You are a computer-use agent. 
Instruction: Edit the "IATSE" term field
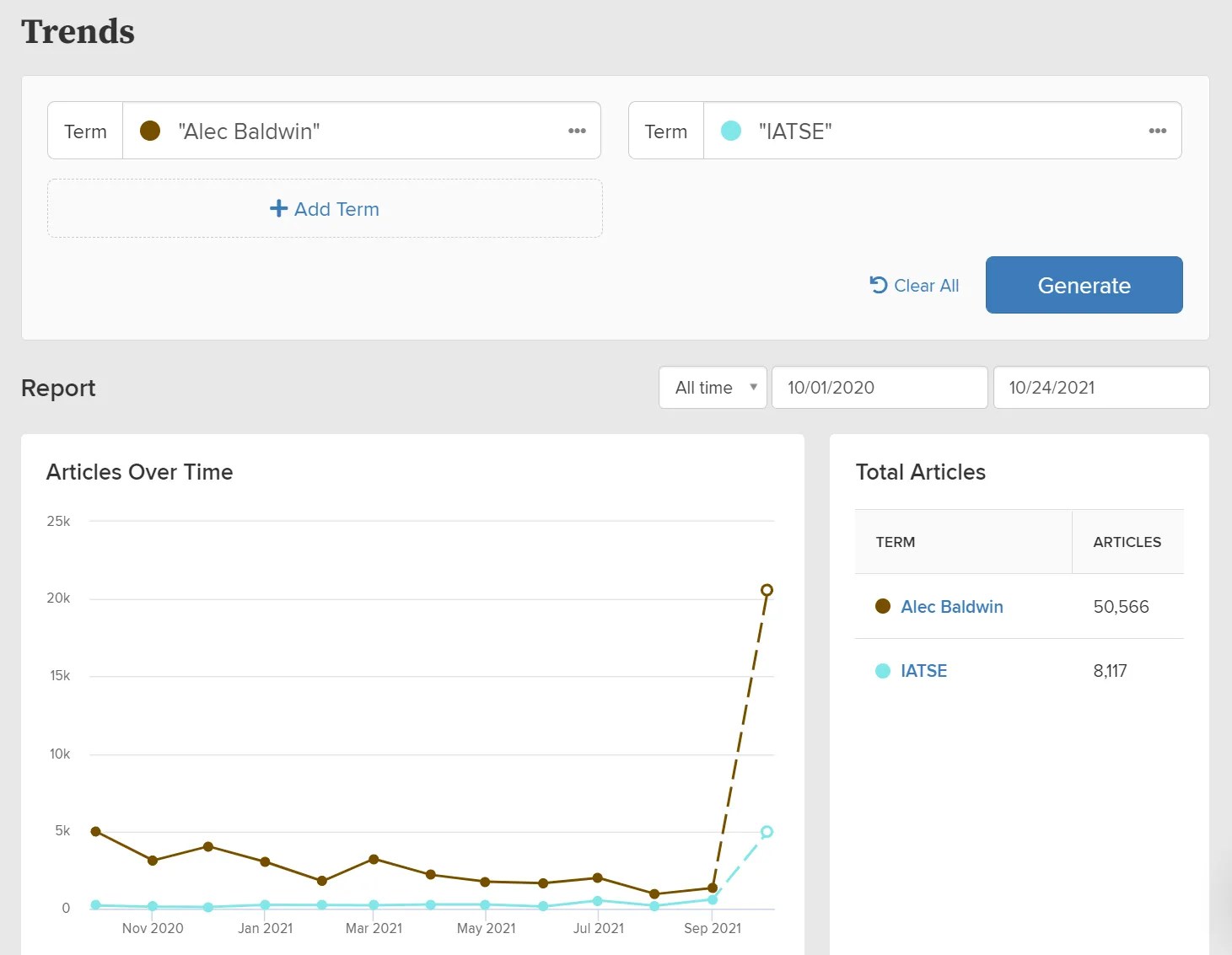click(942, 131)
